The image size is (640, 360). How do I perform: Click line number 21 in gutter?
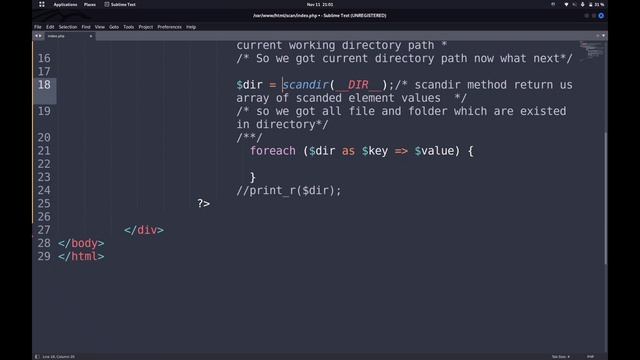coord(44,151)
